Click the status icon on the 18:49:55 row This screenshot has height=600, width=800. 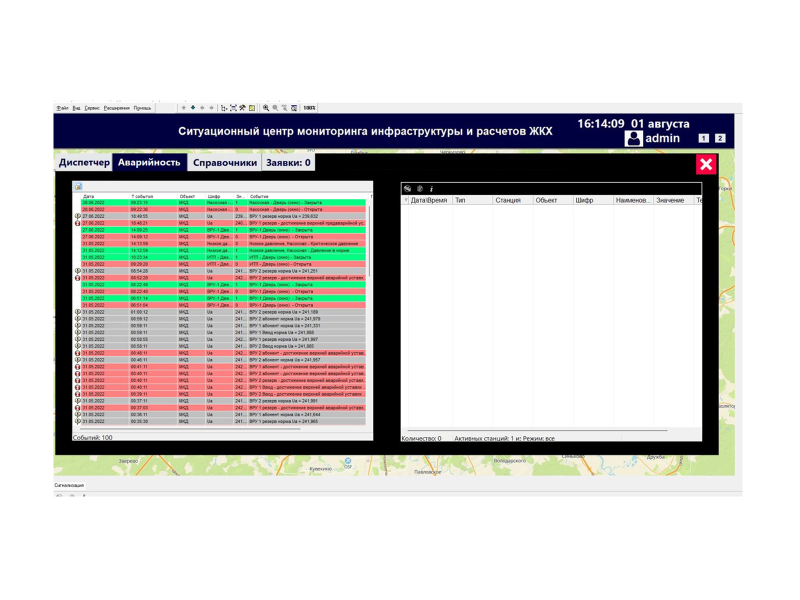[78, 216]
